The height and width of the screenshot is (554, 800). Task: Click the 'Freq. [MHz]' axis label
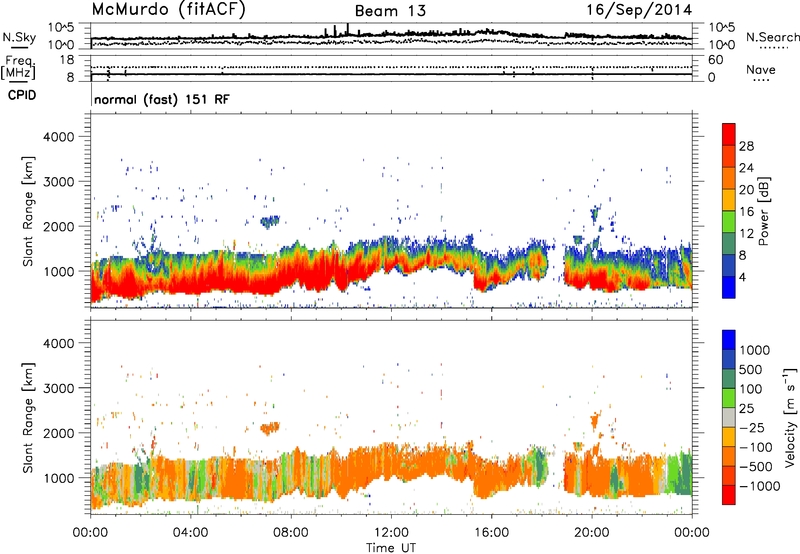(18, 68)
